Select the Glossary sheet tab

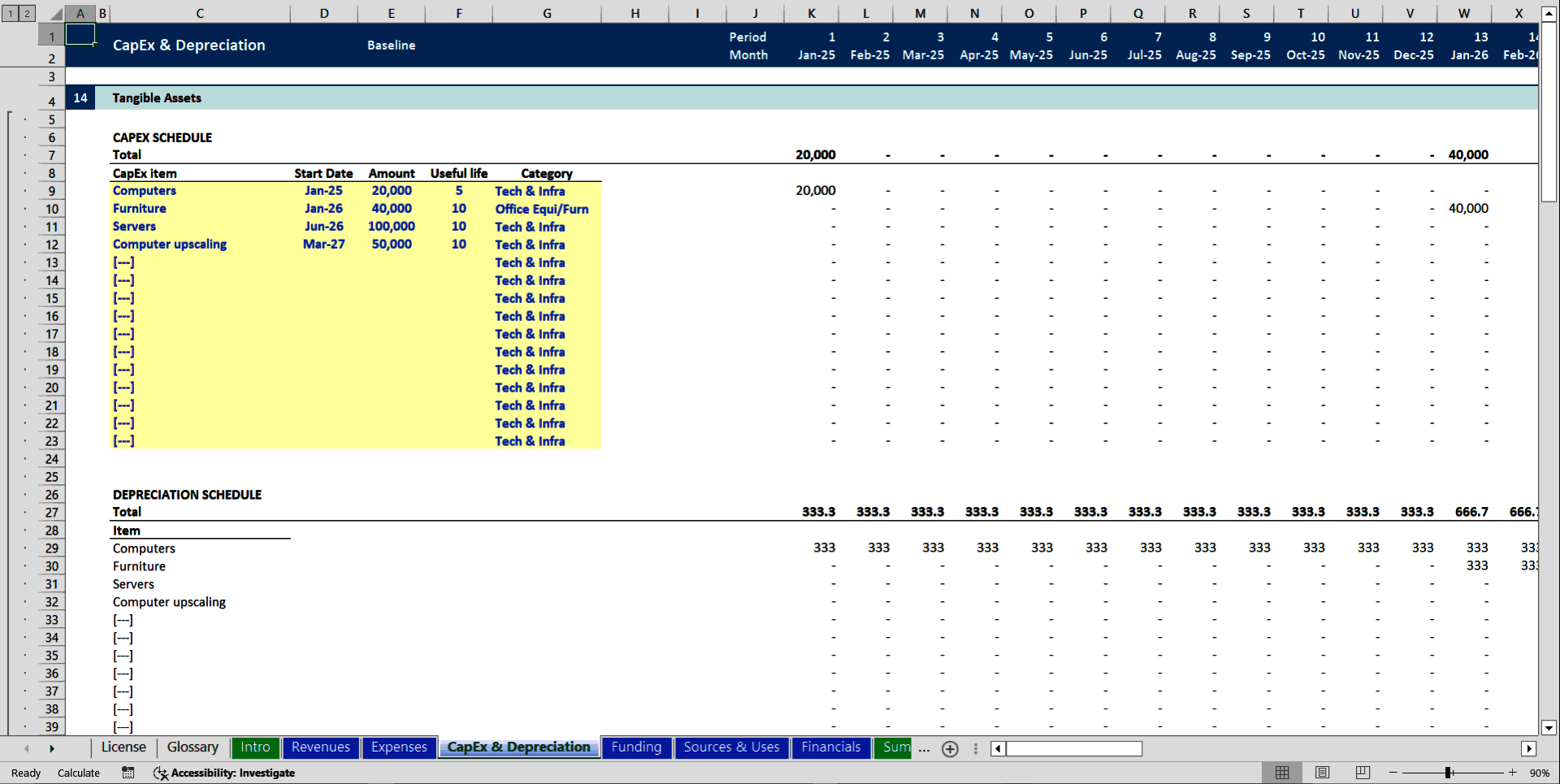click(192, 747)
